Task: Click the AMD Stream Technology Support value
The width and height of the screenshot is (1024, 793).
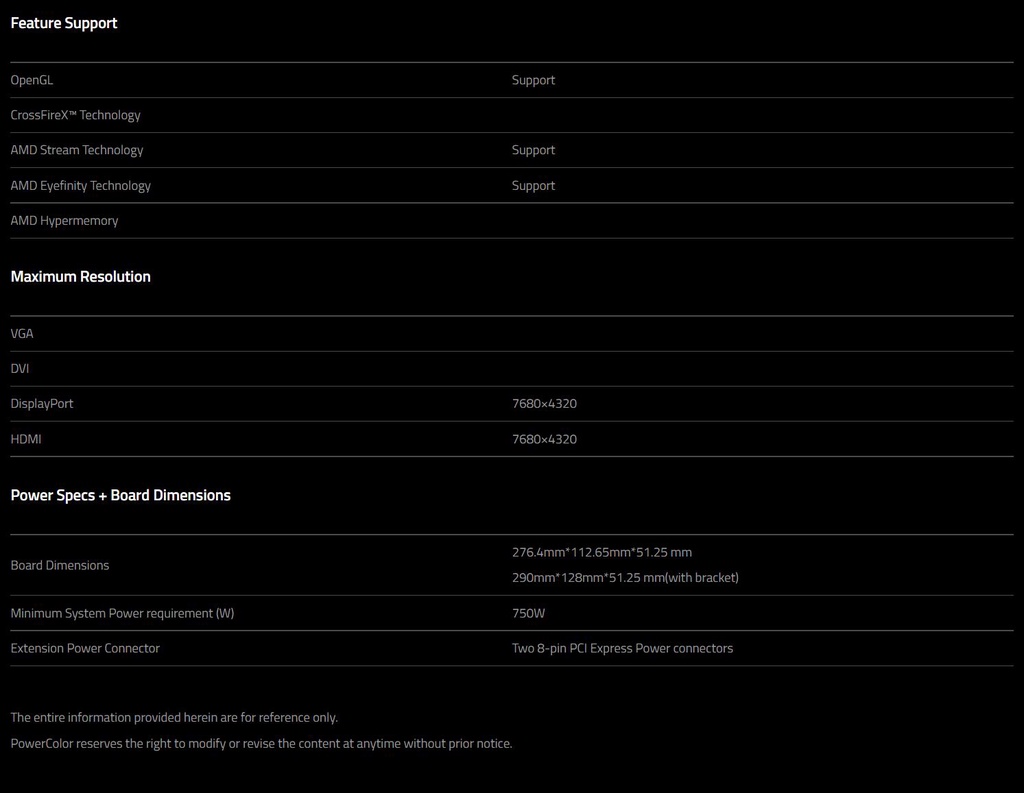Action: 533,150
